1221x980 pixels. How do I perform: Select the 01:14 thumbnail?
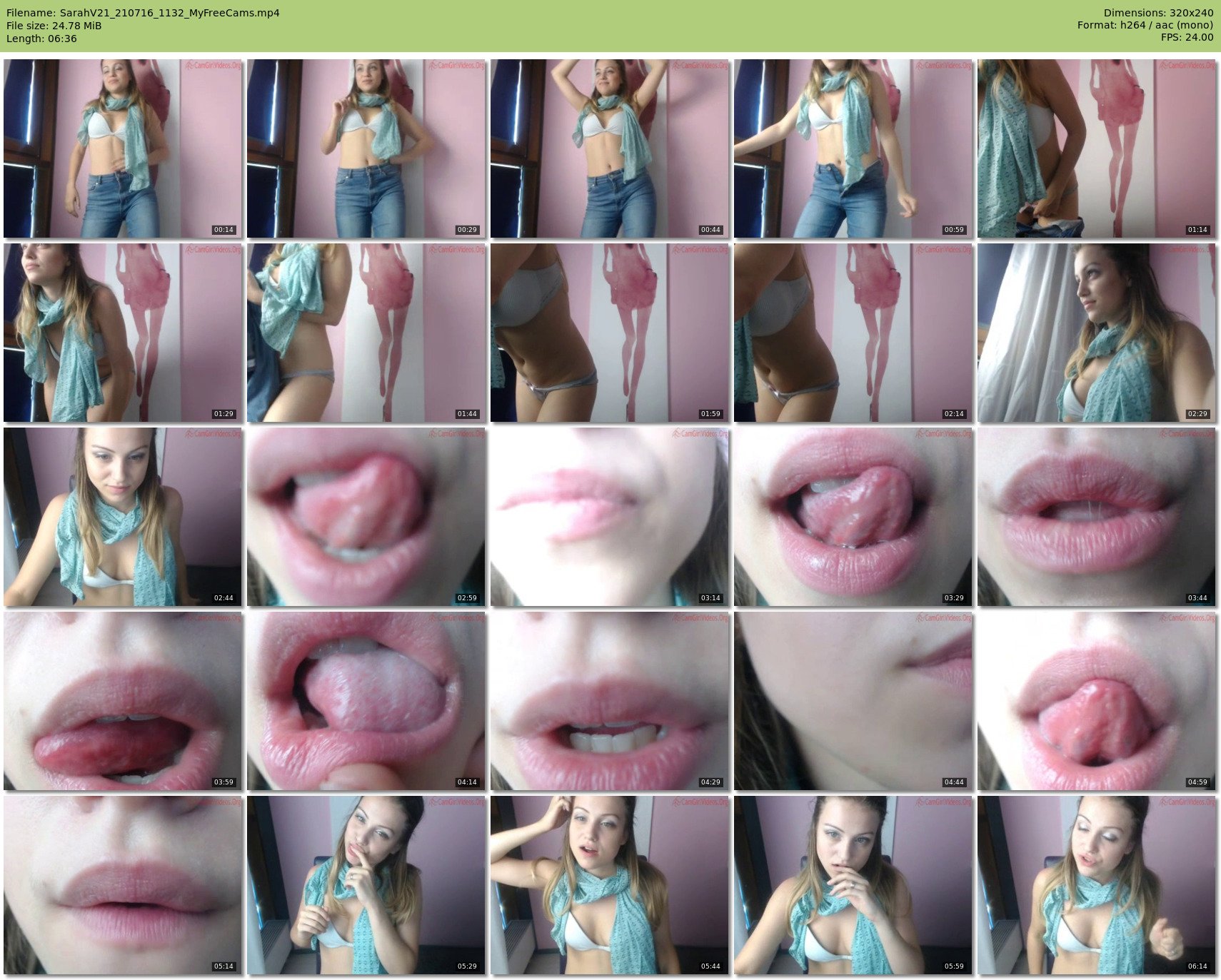tap(1097, 148)
